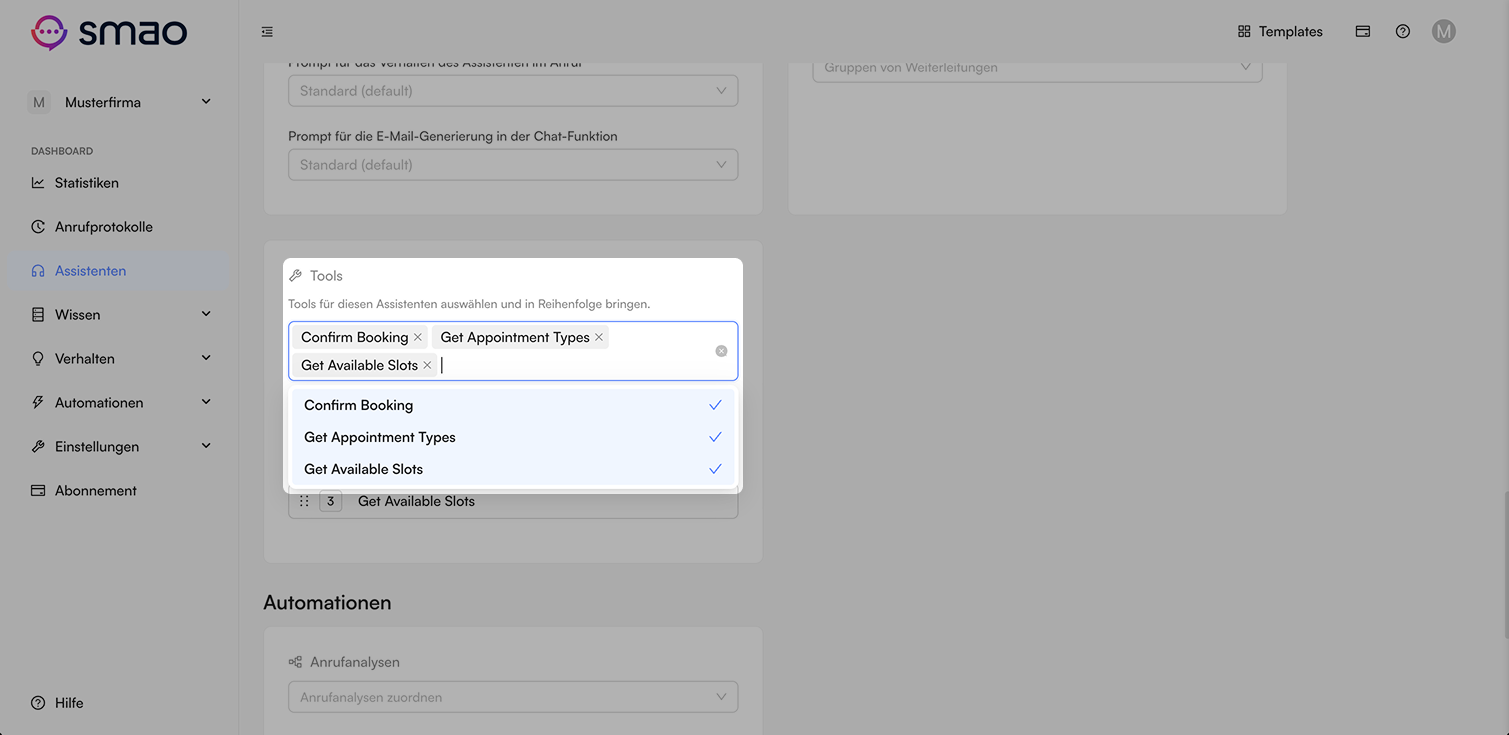The height and width of the screenshot is (735, 1509).
Task: Deselect Confirm Booking in the dropdown list
Action: pos(513,405)
